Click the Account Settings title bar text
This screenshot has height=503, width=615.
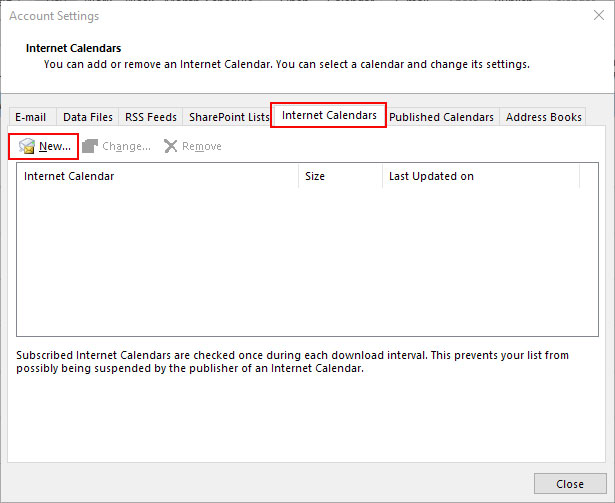point(55,17)
